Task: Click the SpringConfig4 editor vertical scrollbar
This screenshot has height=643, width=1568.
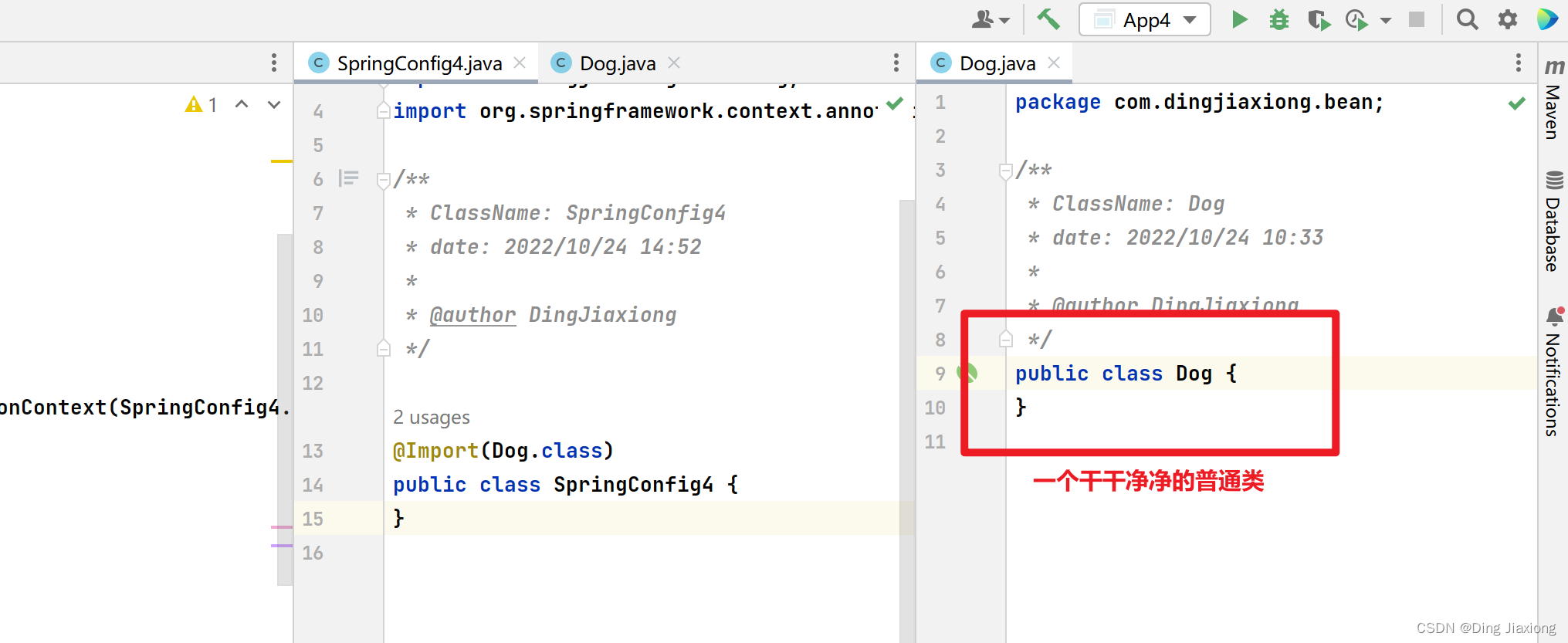Action: 907,421
